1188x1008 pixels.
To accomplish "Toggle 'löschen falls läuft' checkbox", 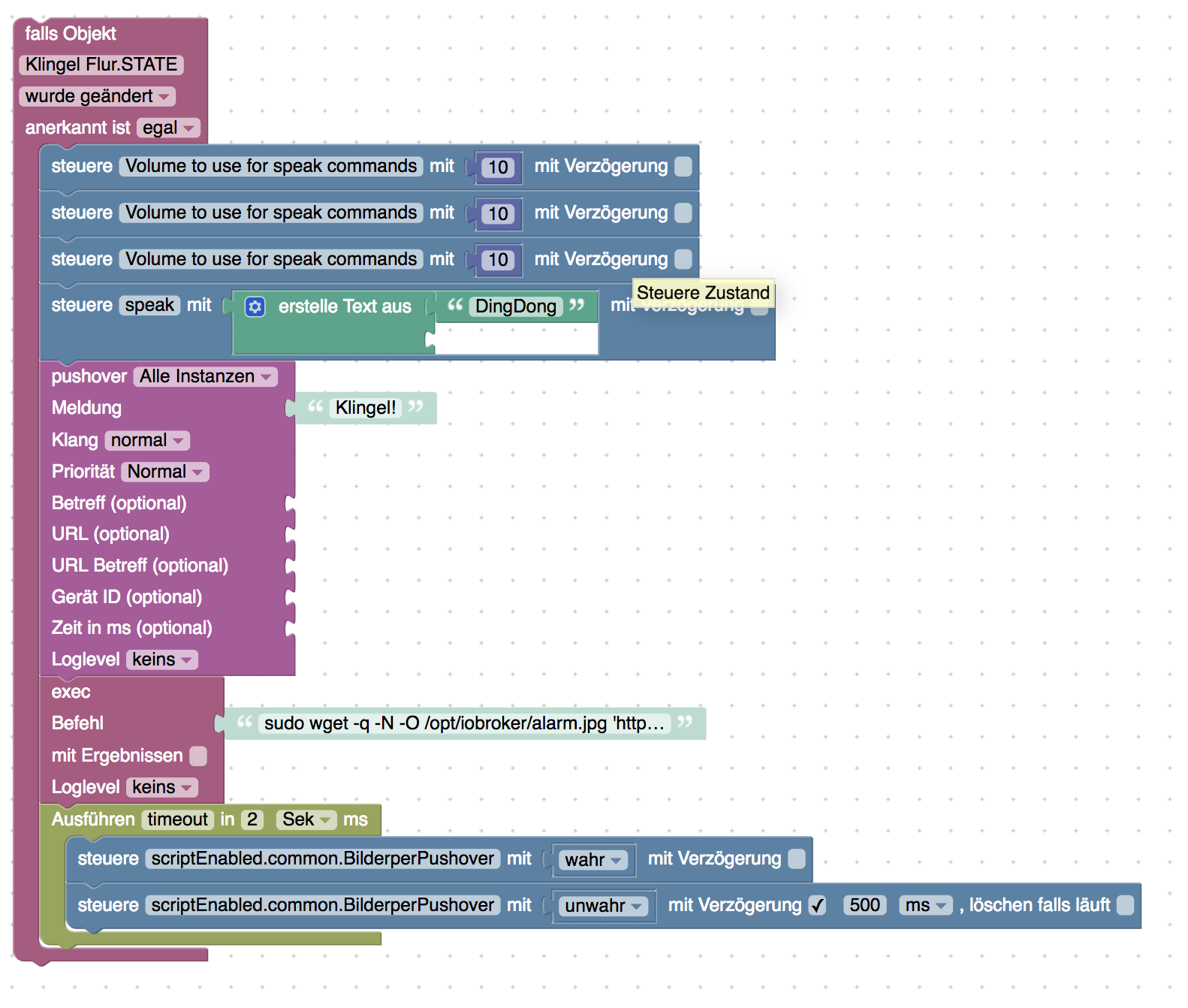I will tap(1125, 905).
